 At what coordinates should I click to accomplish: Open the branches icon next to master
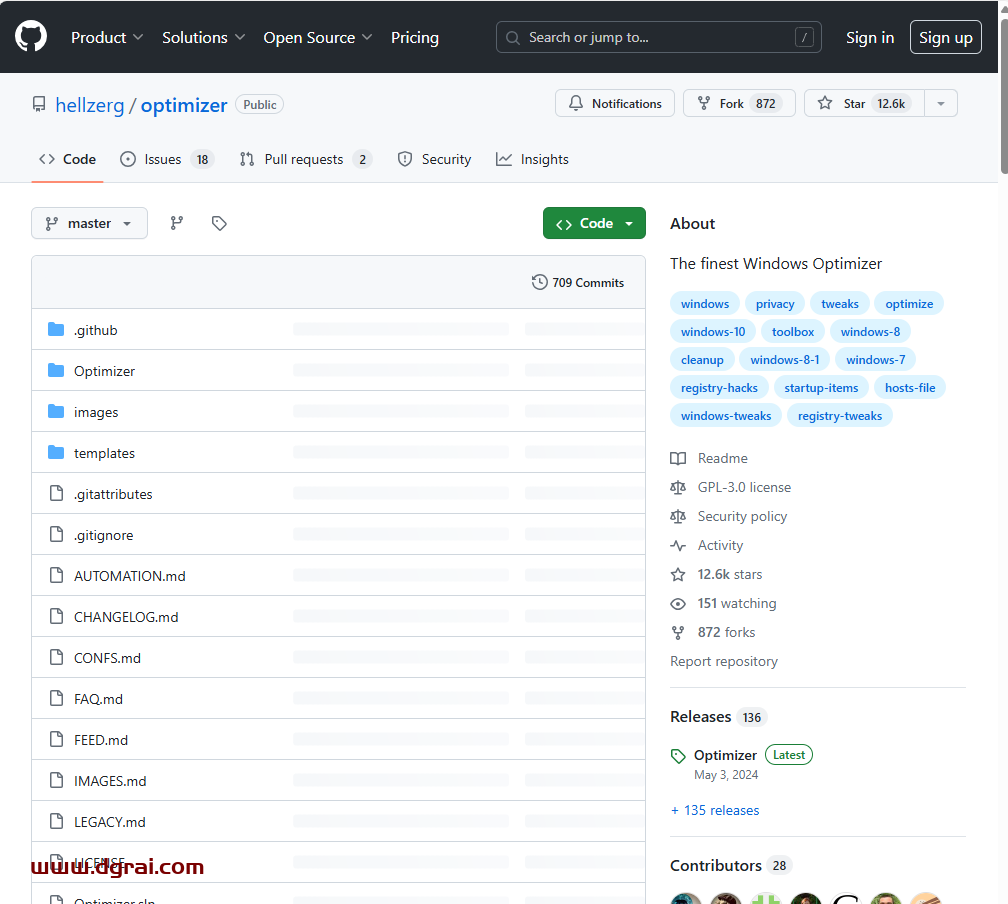click(177, 223)
